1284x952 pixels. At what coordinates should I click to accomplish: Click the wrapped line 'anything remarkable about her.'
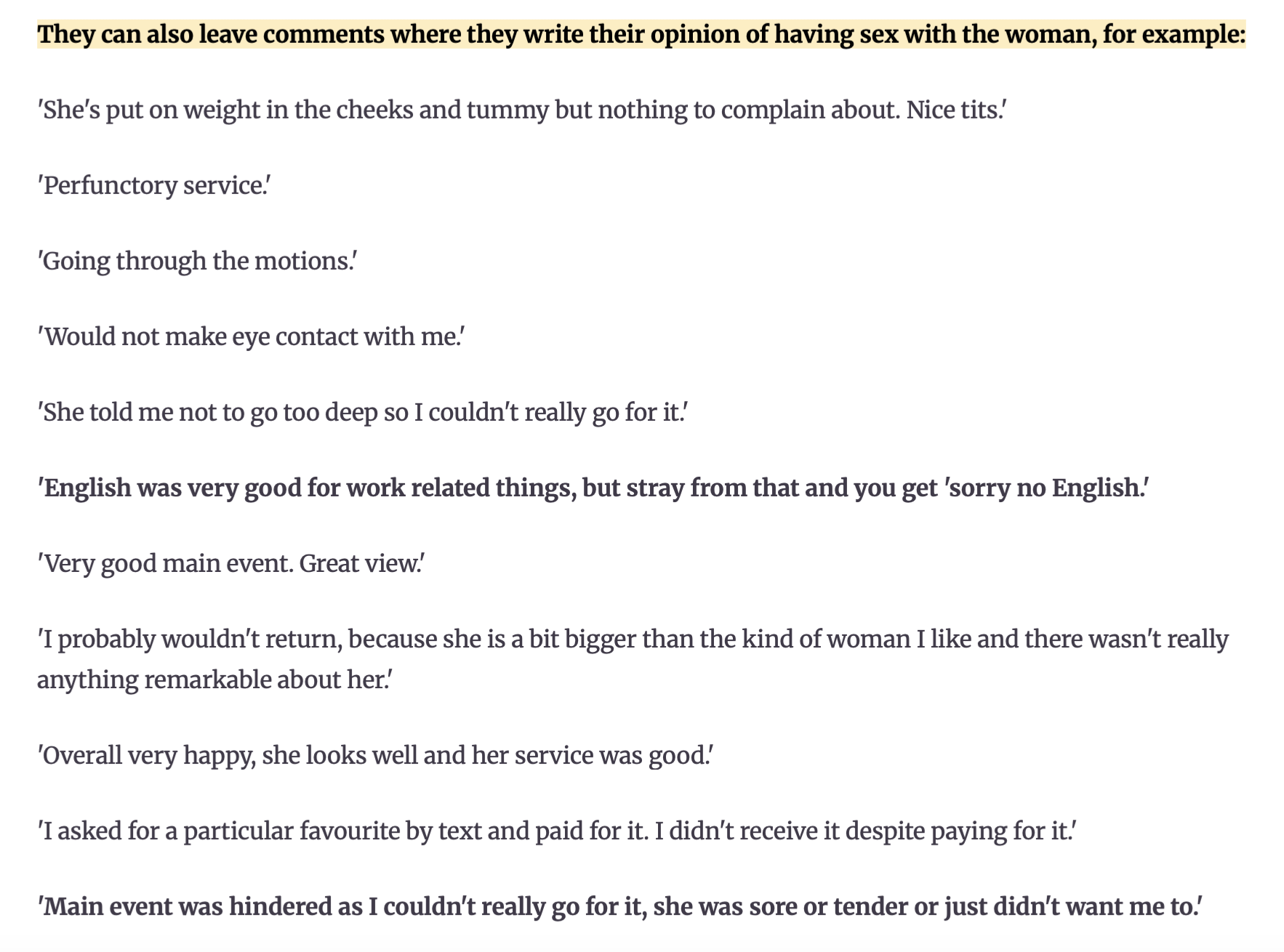pos(214,679)
